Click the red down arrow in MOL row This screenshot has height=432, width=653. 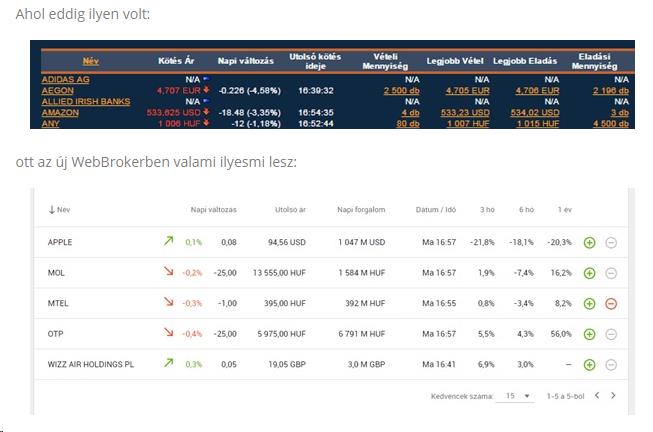pos(168,271)
